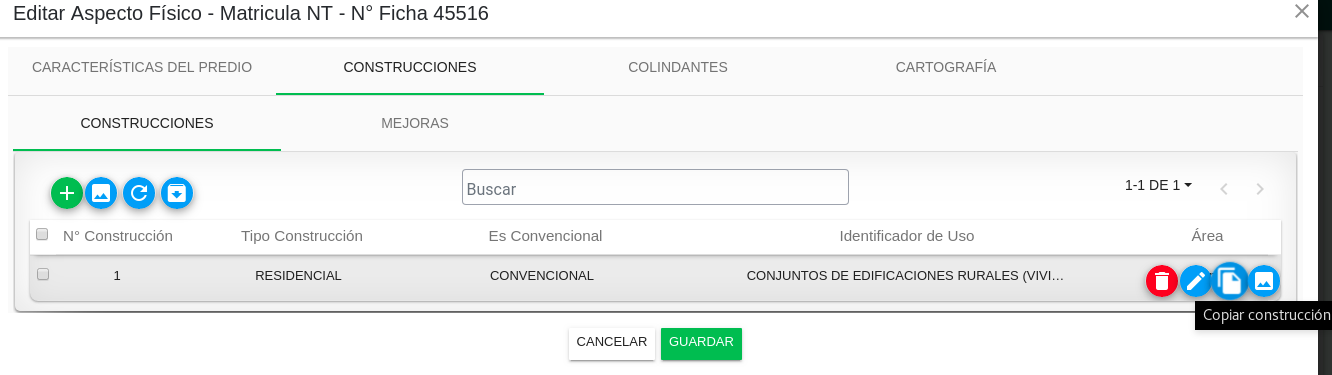The image size is (1332, 375).
Task: Click the archive box icon in toolbar
Action: pos(177,193)
